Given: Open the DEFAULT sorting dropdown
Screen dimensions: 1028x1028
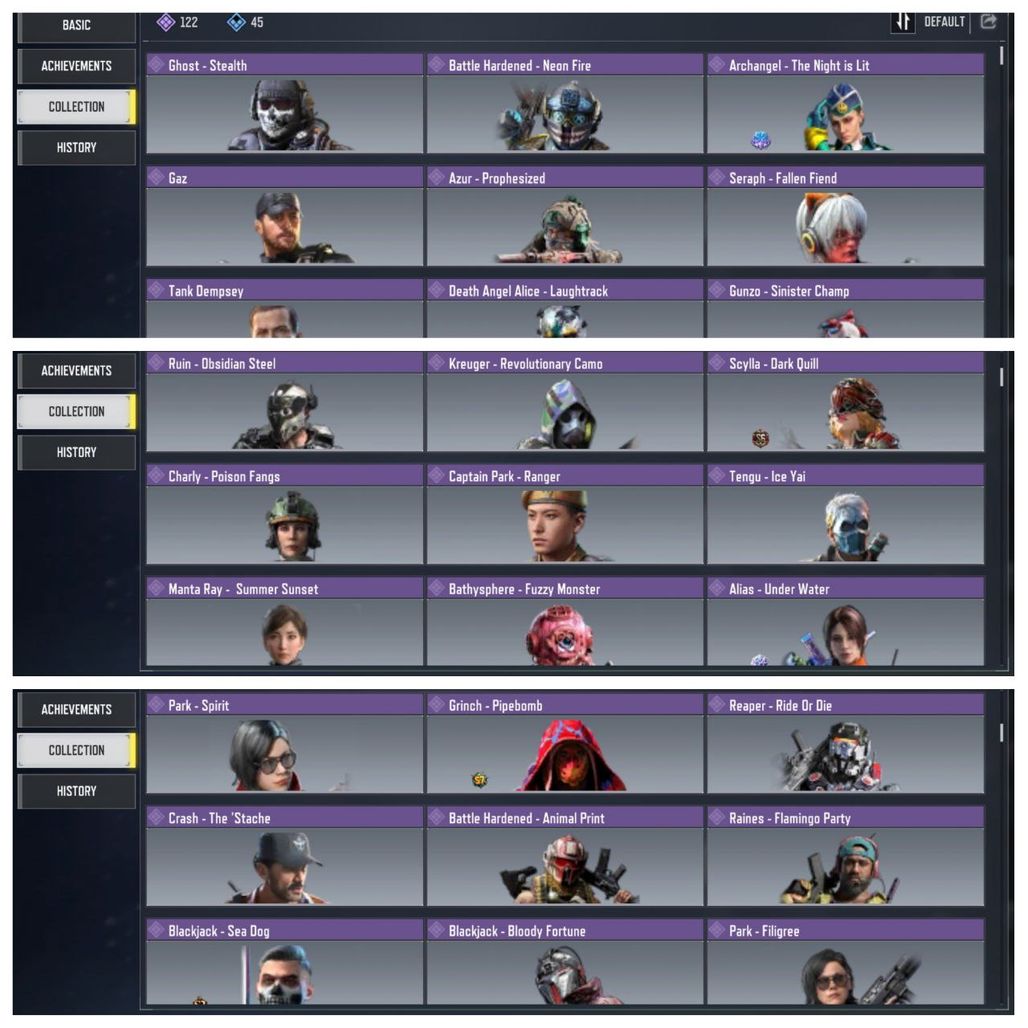Looking at the screenshot, I should (944, 22).
